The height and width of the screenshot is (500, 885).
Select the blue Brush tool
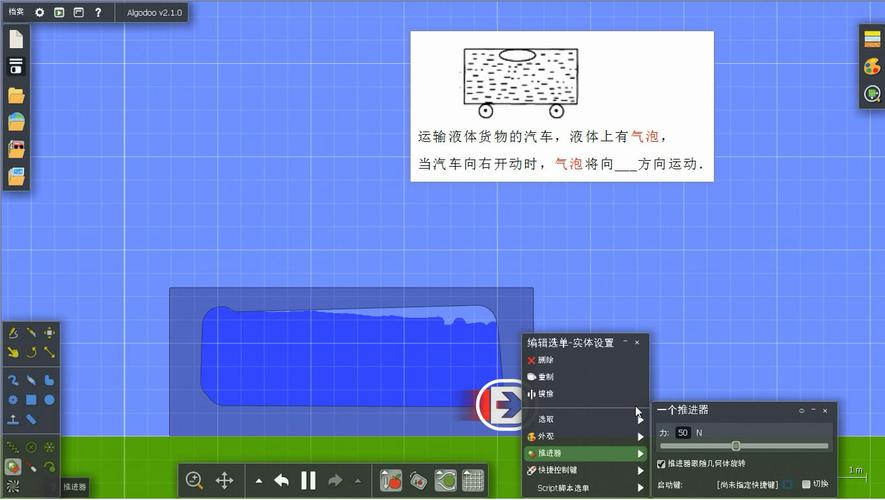pos(13,381)
